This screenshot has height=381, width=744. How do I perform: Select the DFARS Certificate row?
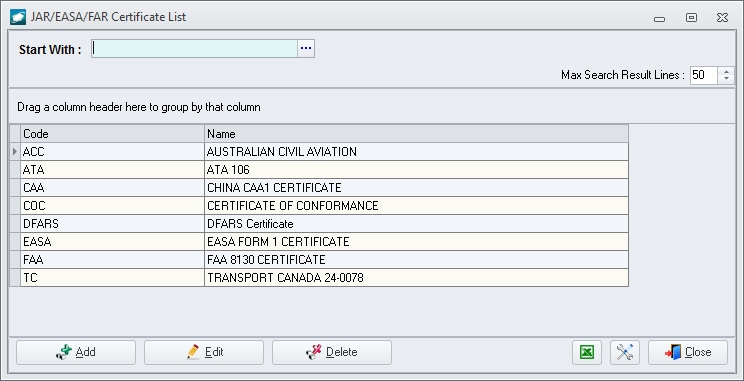point(324,223)
